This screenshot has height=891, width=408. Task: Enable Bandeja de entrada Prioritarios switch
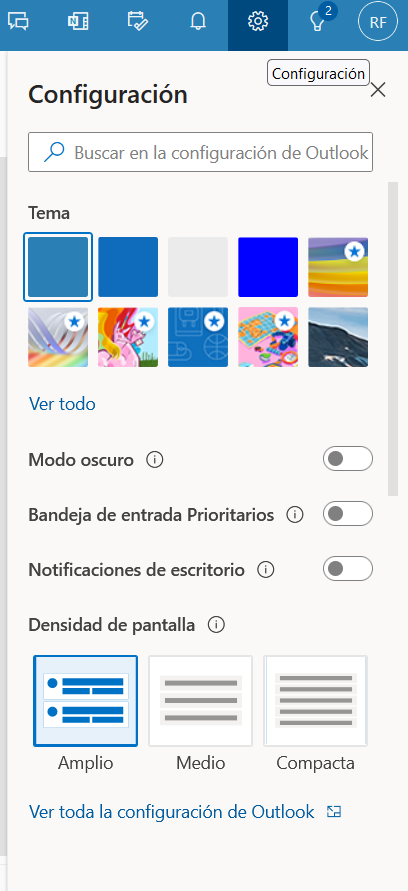click(x=348, y=514)
